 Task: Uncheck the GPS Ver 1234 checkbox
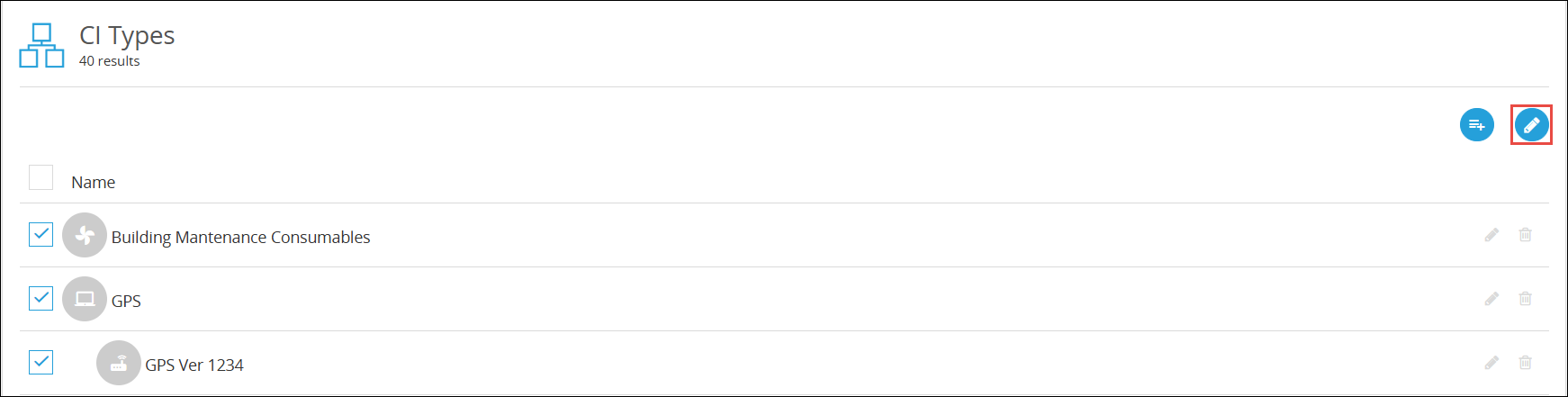tap(41, 362)
